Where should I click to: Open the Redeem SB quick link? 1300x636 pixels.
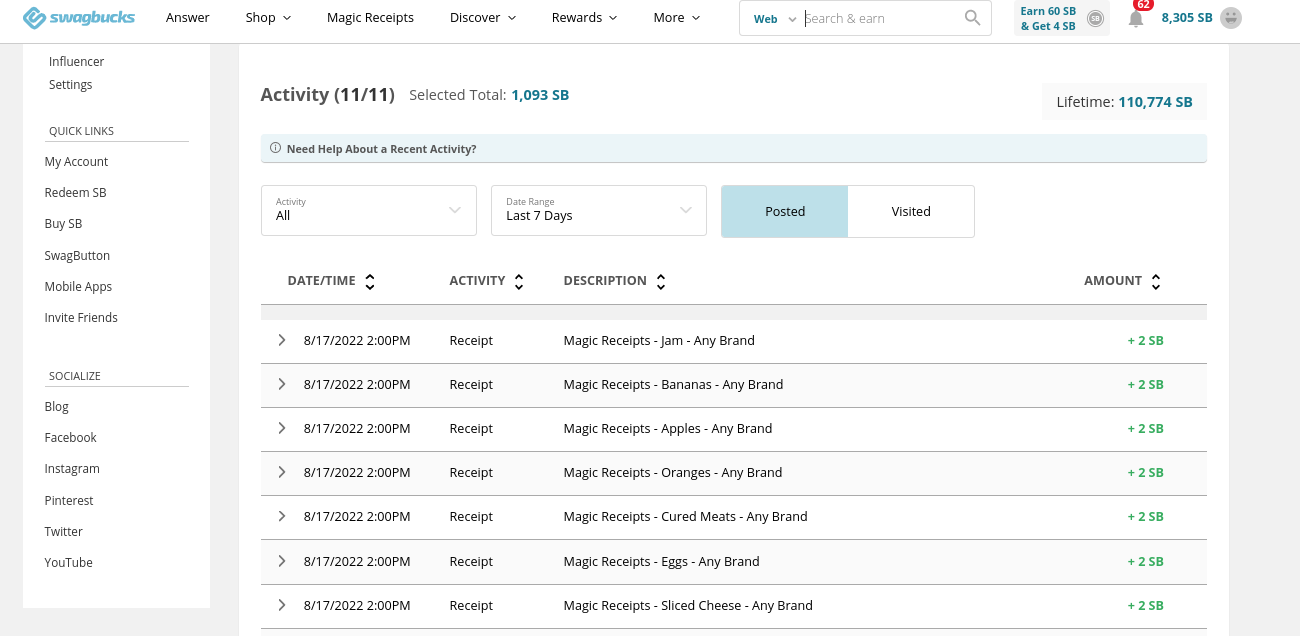[75, 192]
